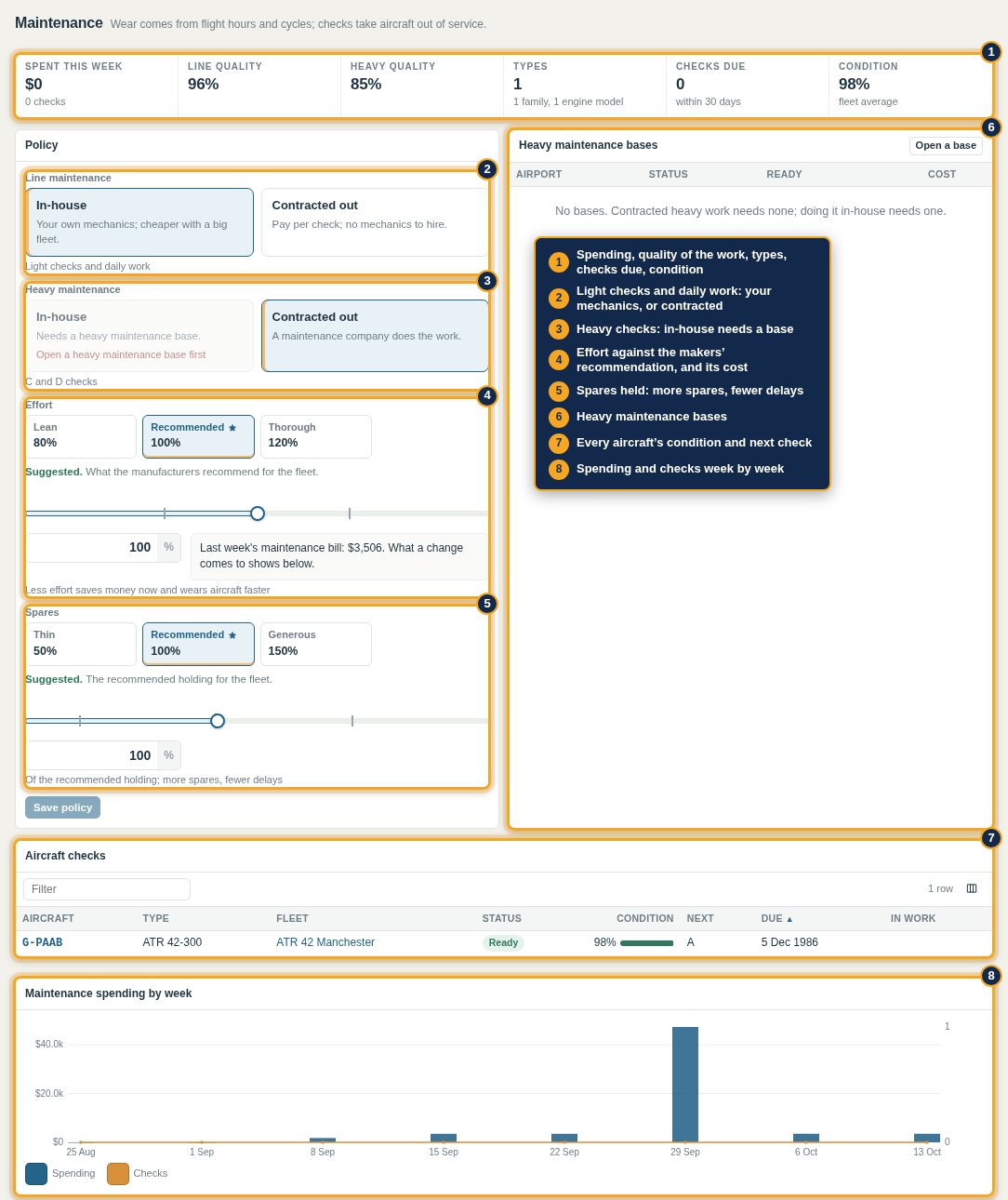Image resolution: width=1008 pixels, height=1200 pixels.
Task: Click the "ATR 42-300" type cell
Action: pos(172,942)
